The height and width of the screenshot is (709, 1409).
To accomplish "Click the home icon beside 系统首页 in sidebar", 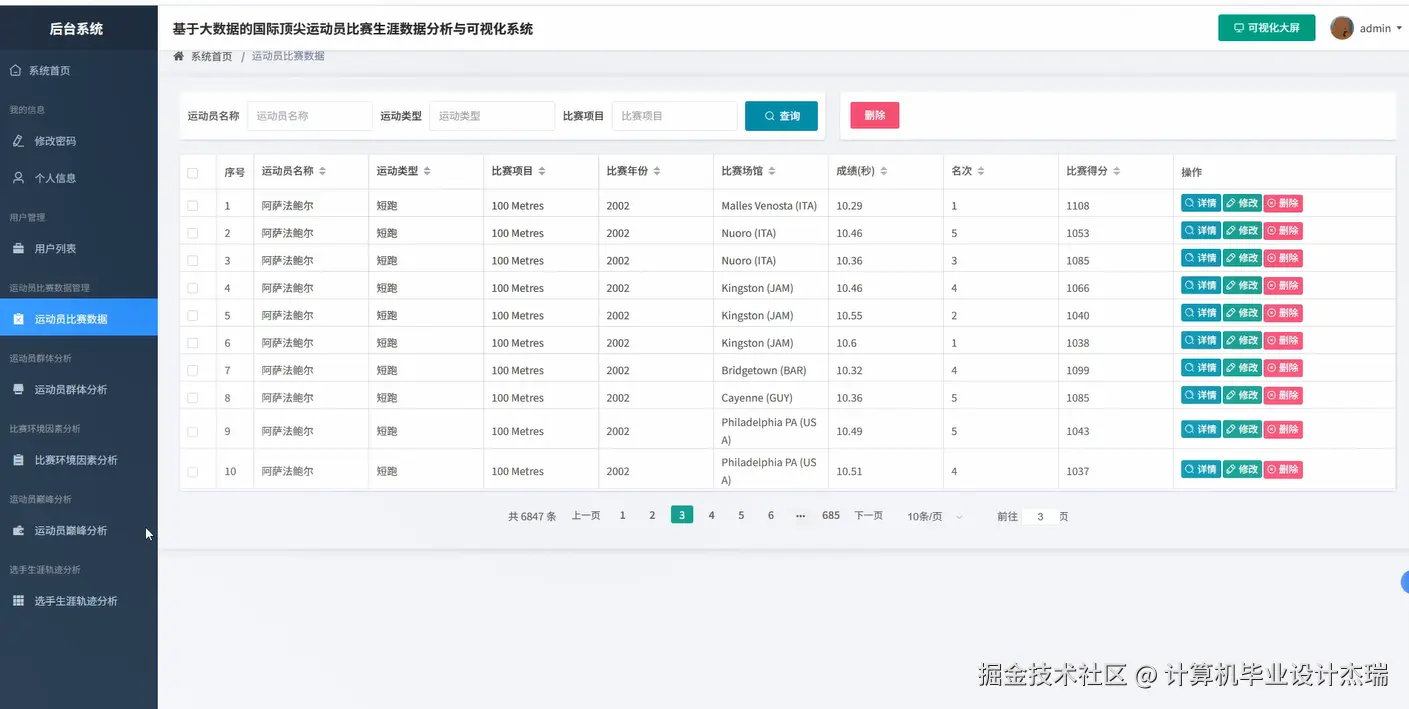I will point(15,71).
